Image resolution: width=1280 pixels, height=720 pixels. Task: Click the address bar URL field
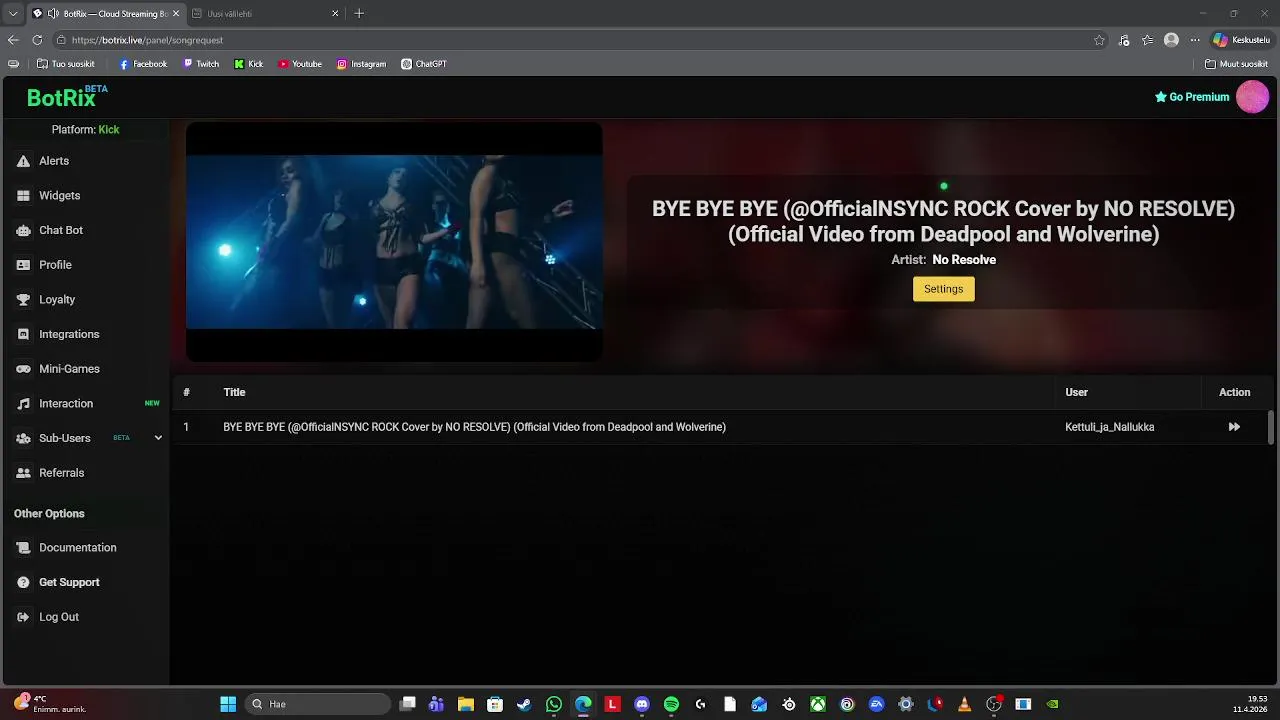coord(580,40)
